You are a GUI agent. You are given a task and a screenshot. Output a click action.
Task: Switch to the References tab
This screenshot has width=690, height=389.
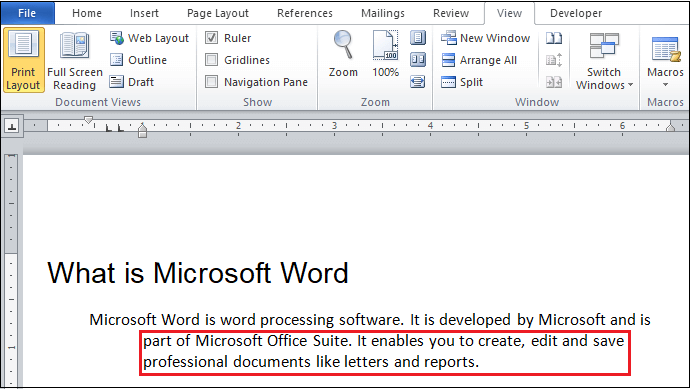pyautogui.click(x=305, y=13)
